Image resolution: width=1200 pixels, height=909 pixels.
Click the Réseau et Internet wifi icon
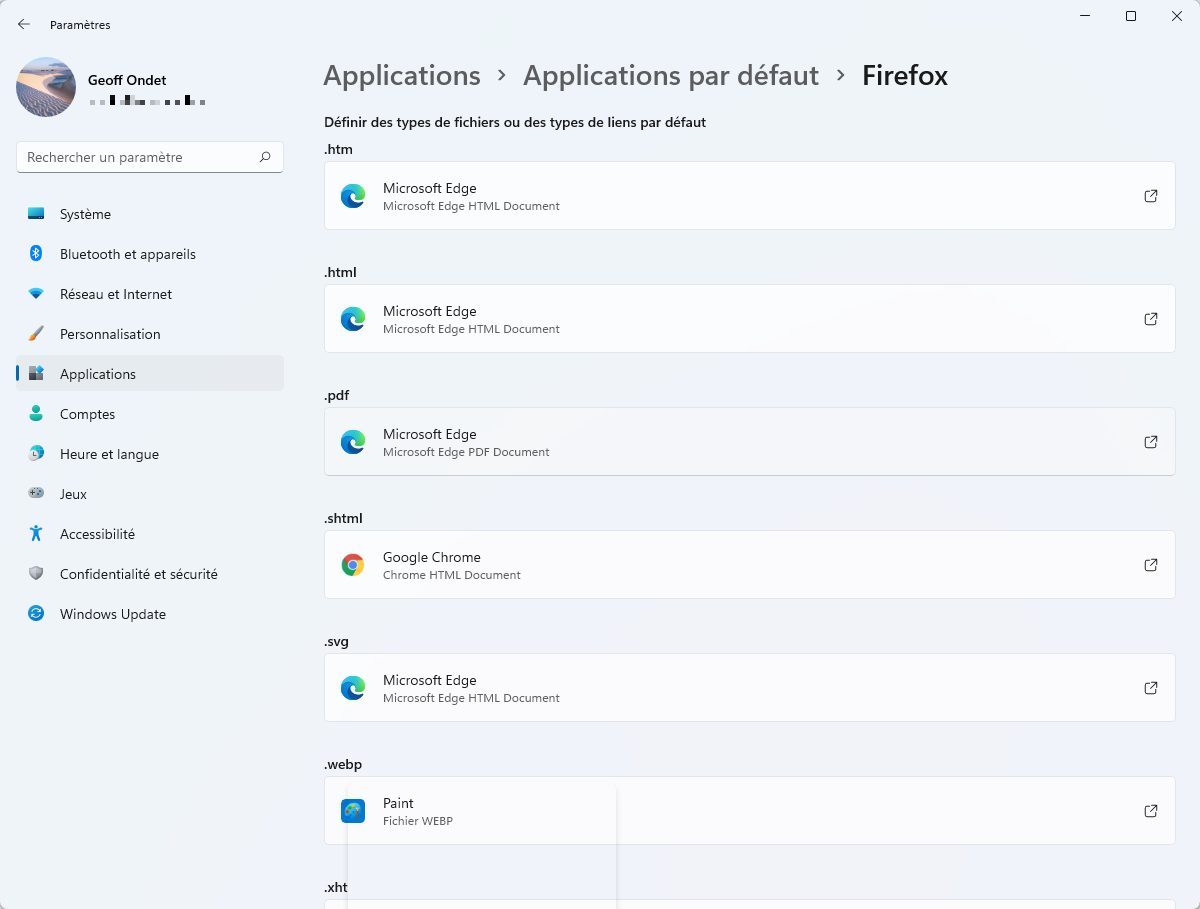tap(36, 294)
